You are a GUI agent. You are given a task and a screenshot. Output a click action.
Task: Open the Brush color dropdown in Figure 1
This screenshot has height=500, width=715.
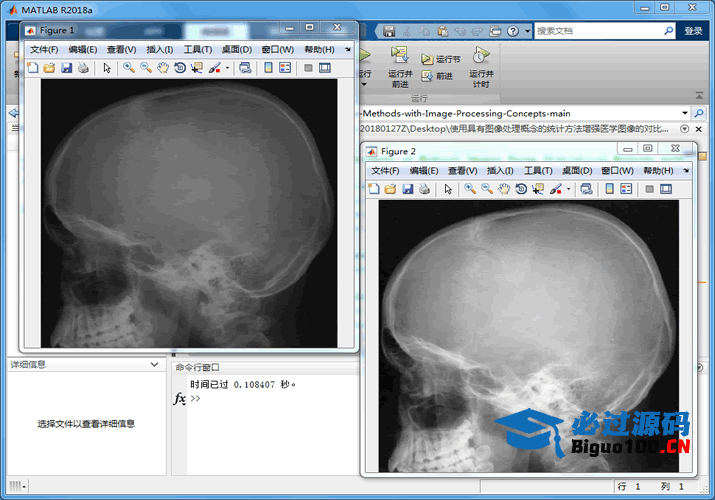point(228,68)
